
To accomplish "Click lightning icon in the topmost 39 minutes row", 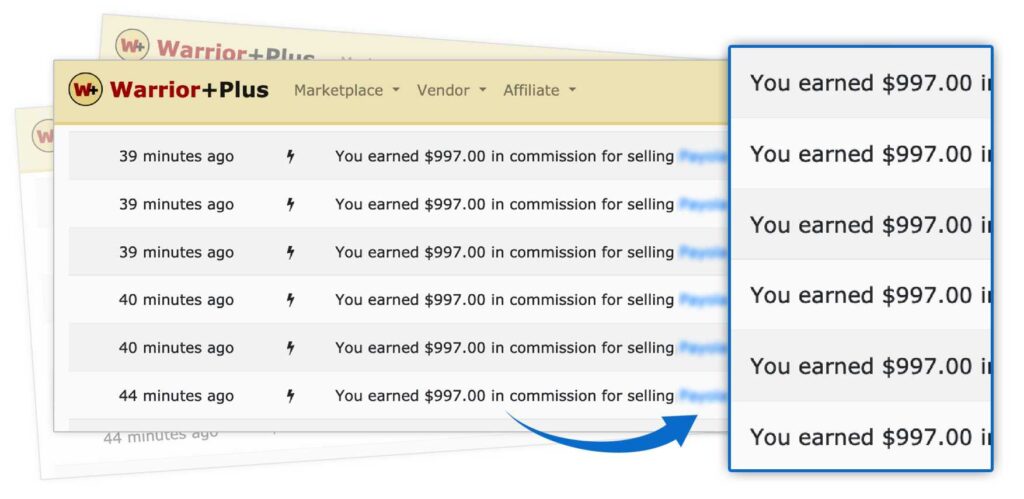I will tap(291, 157).
